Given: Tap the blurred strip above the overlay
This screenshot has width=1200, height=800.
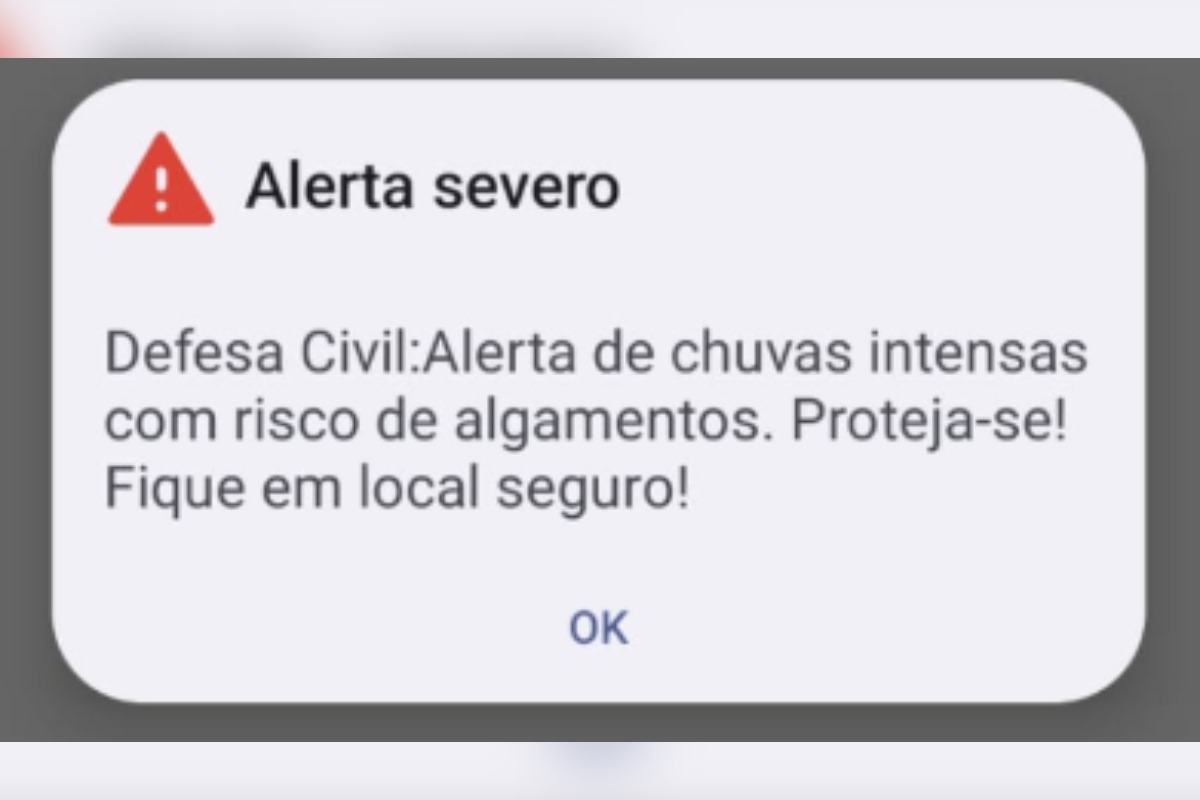Looking at the screenshot, I should coord(600,28).
